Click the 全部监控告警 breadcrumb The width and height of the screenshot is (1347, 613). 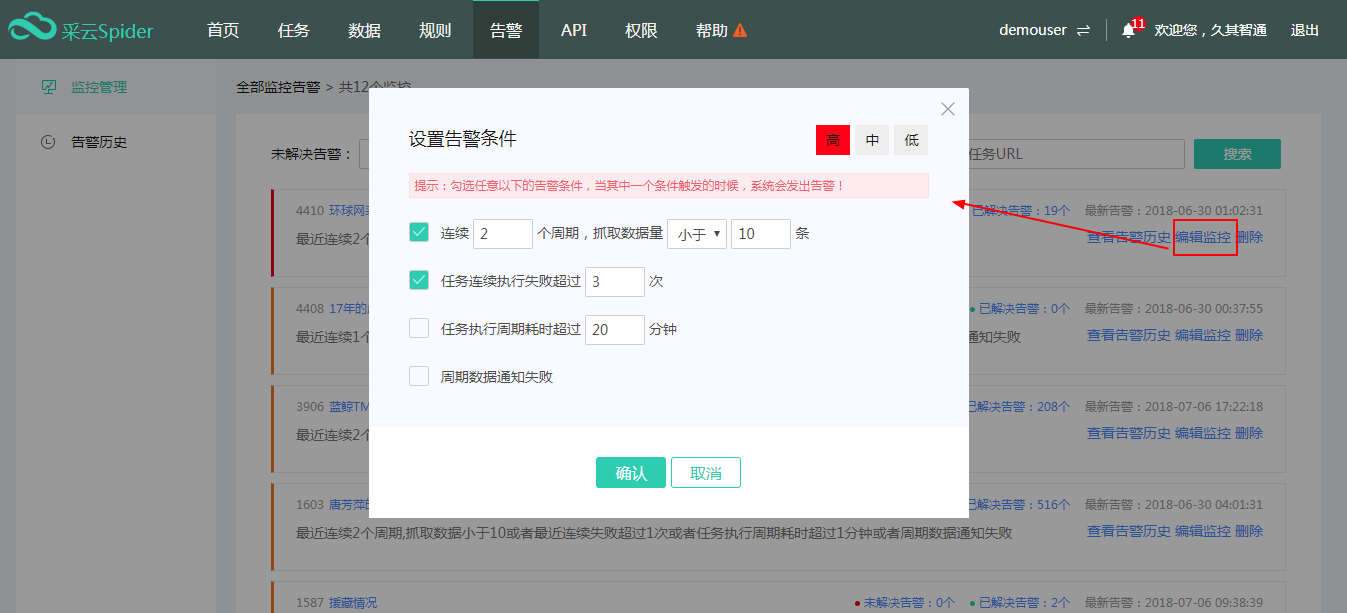[278, 87]
